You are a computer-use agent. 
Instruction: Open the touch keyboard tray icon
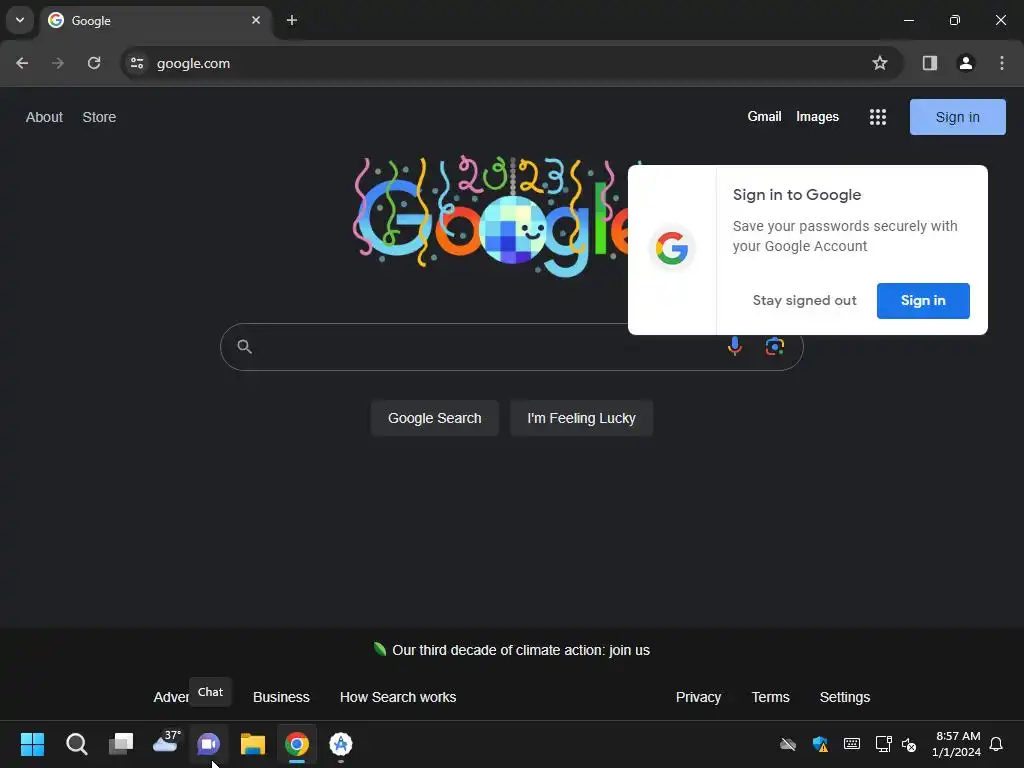[852, 744]
